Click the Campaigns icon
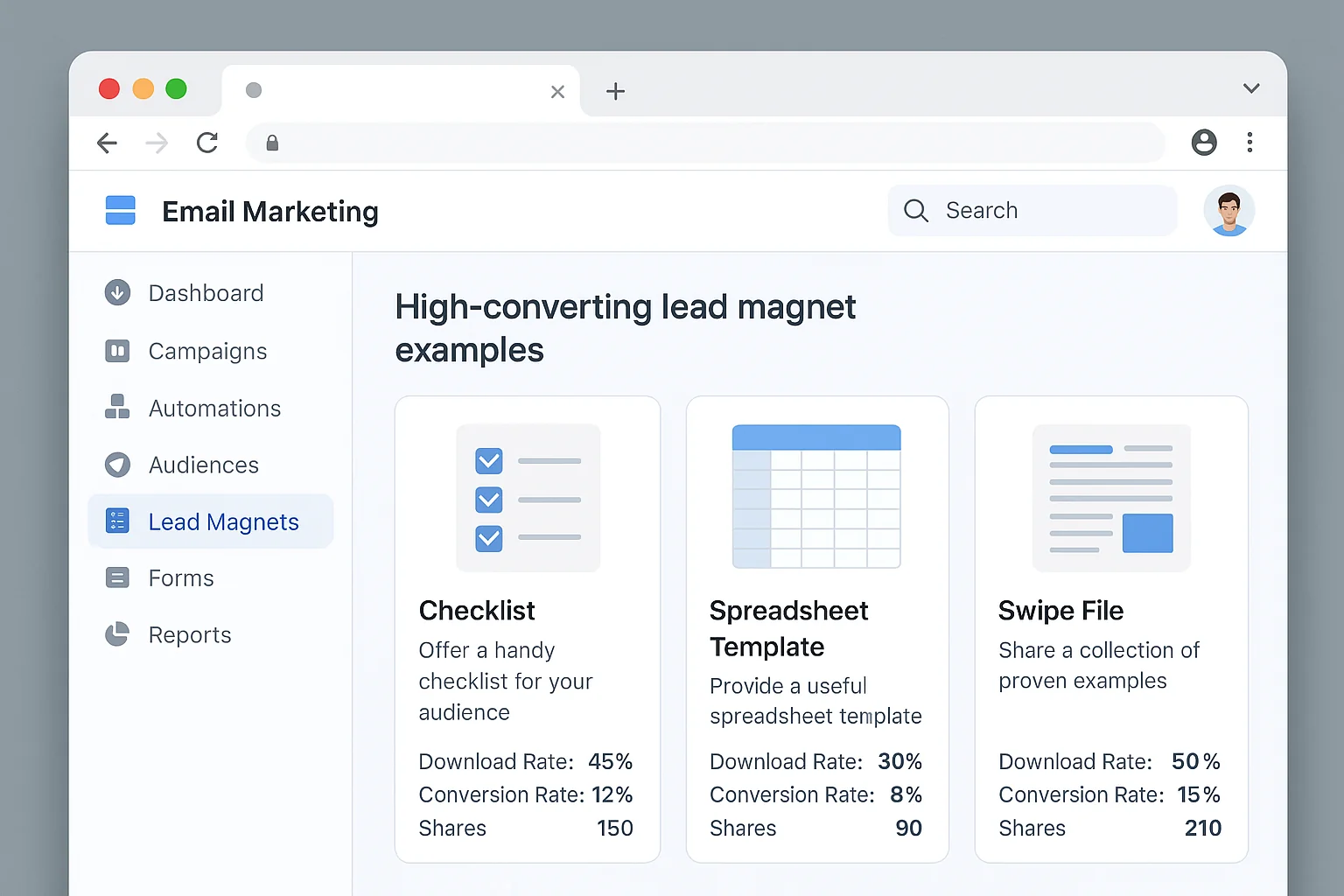1344x896 pixels. pyautogui.click(x=117, y=350)
